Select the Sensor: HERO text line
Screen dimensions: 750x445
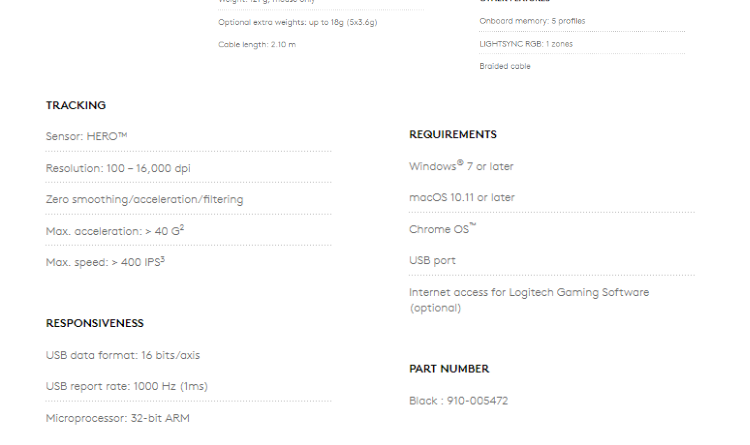[87, 136]
